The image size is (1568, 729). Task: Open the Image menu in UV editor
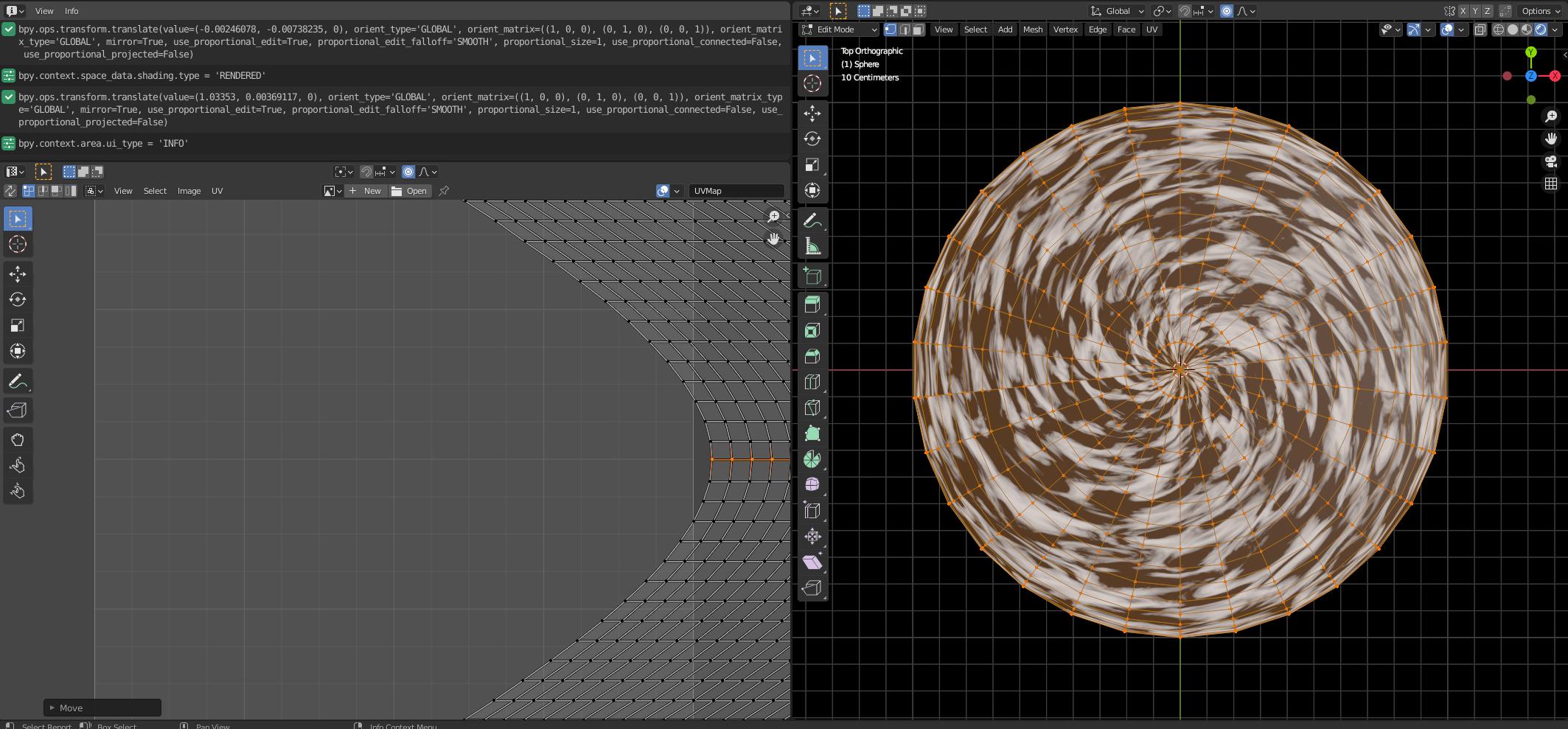(189, 191)
